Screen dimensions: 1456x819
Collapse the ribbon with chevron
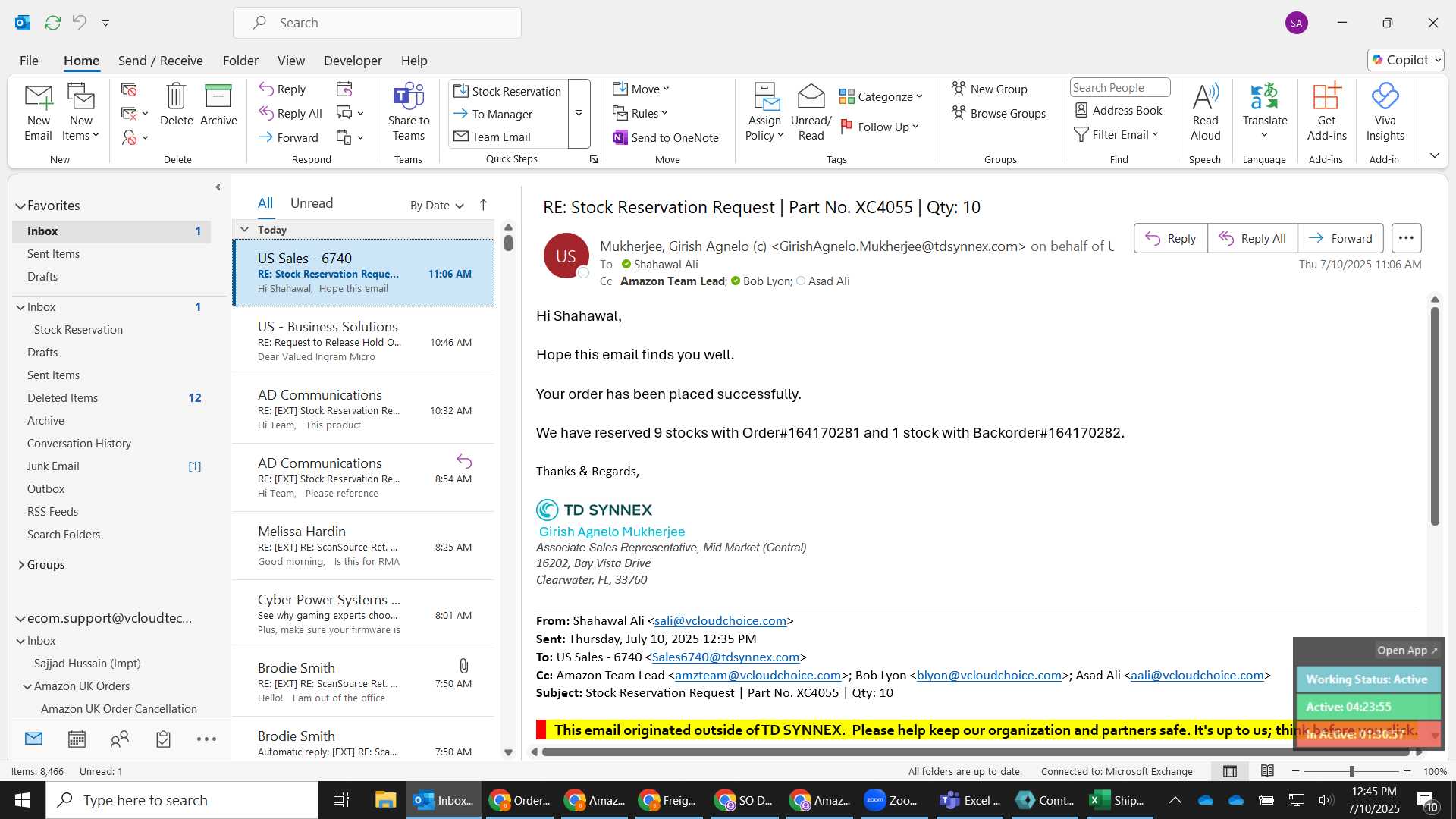click(x=1434, y=155)
